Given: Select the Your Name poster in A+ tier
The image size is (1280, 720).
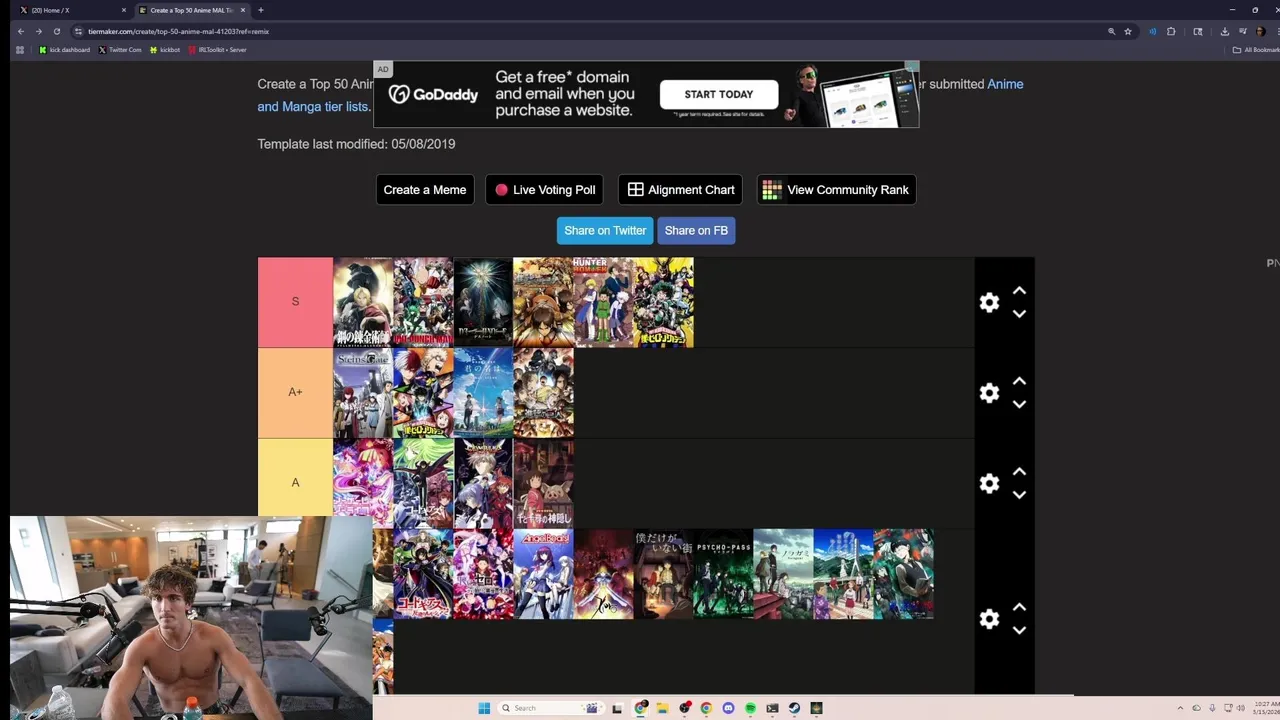Looking at the screenshot, I should [483, 393].
